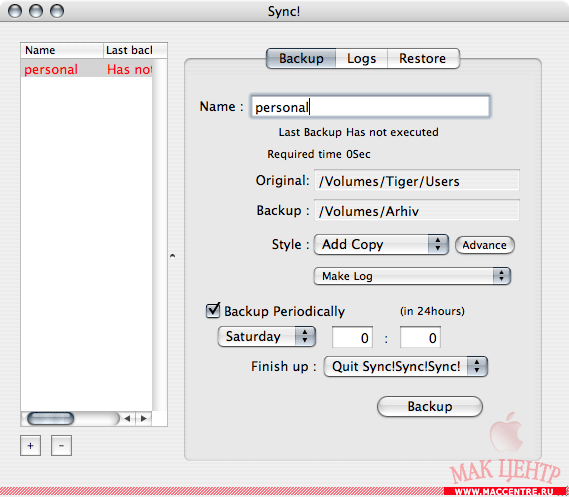Screen dimensions: 569x497
Task: Switch to the Logs tab
Action: pos(361,58)
